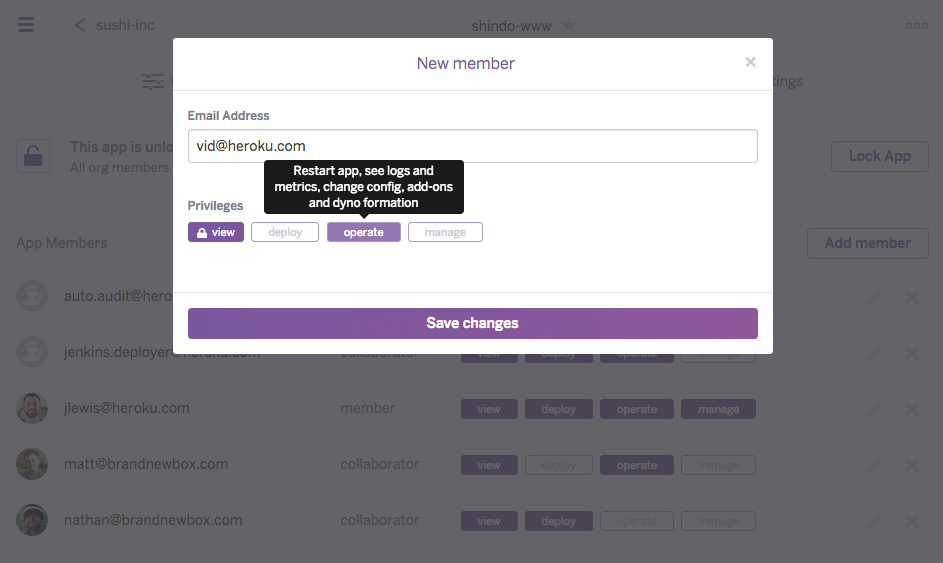Image resolution: width=943 pixels, height=563 pixels.
Task: Click the Lock App button
Action: 879,156
